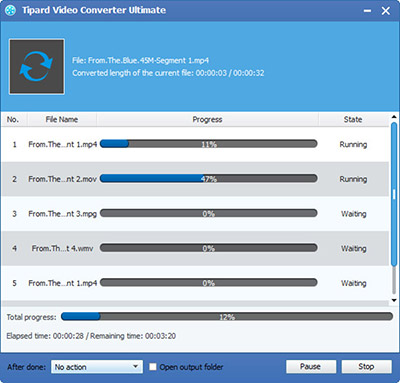Sort by File Name column header
Screen dimensions: 400x383
click(62, 119)
